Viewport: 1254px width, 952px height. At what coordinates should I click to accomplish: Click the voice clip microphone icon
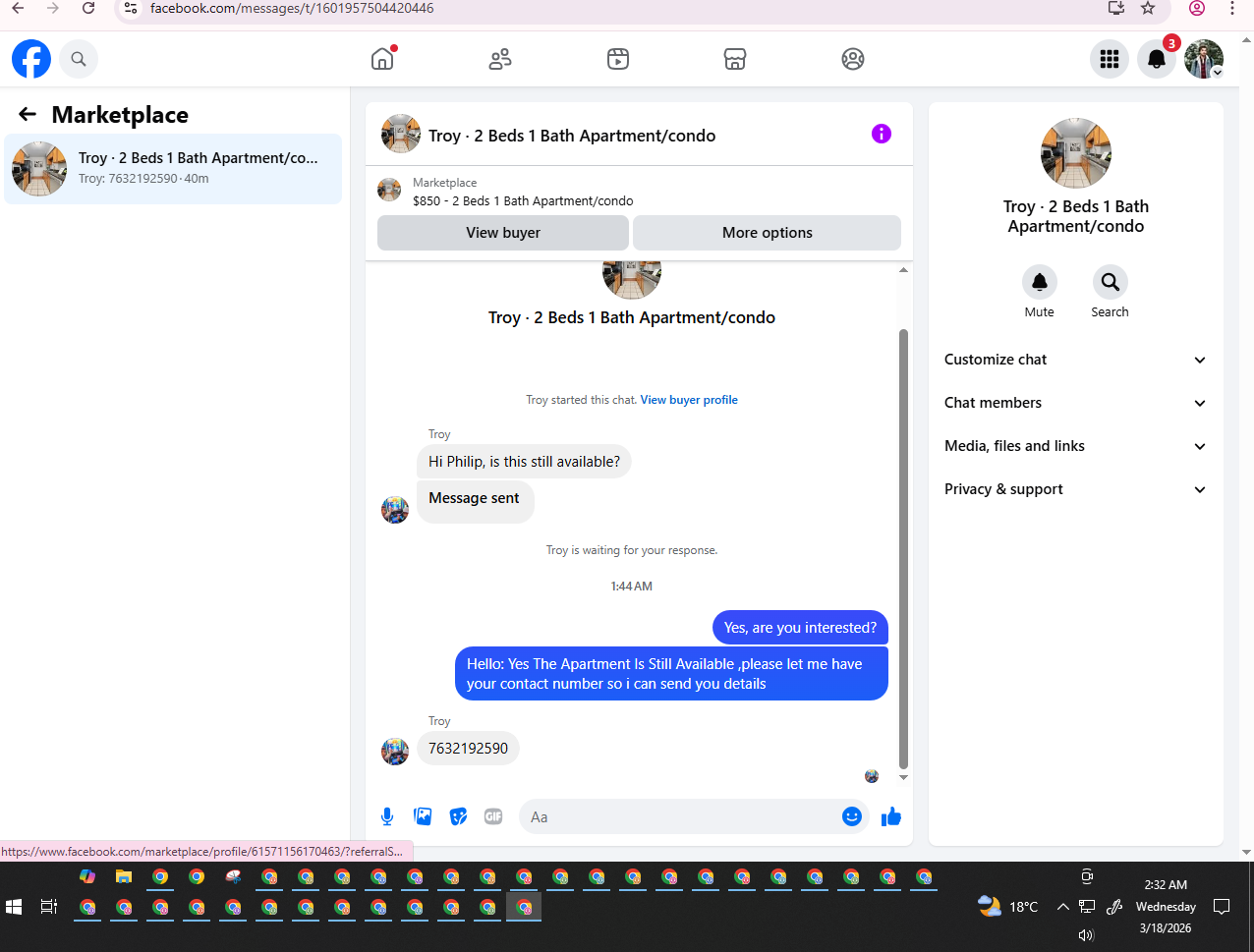pyautogui.click(x=387, y=816)
